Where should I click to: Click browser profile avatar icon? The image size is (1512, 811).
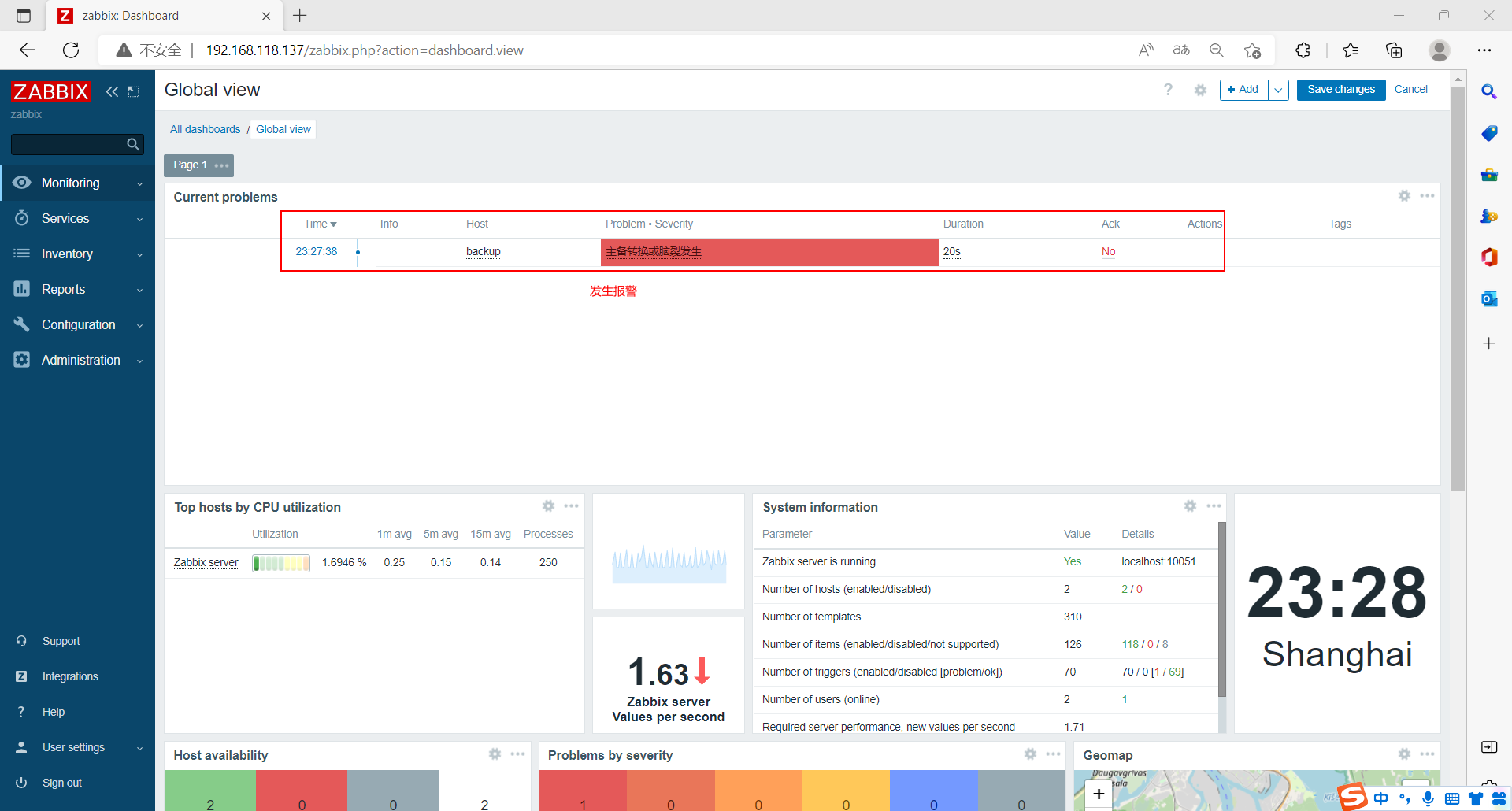click(x=1440, y=50)
